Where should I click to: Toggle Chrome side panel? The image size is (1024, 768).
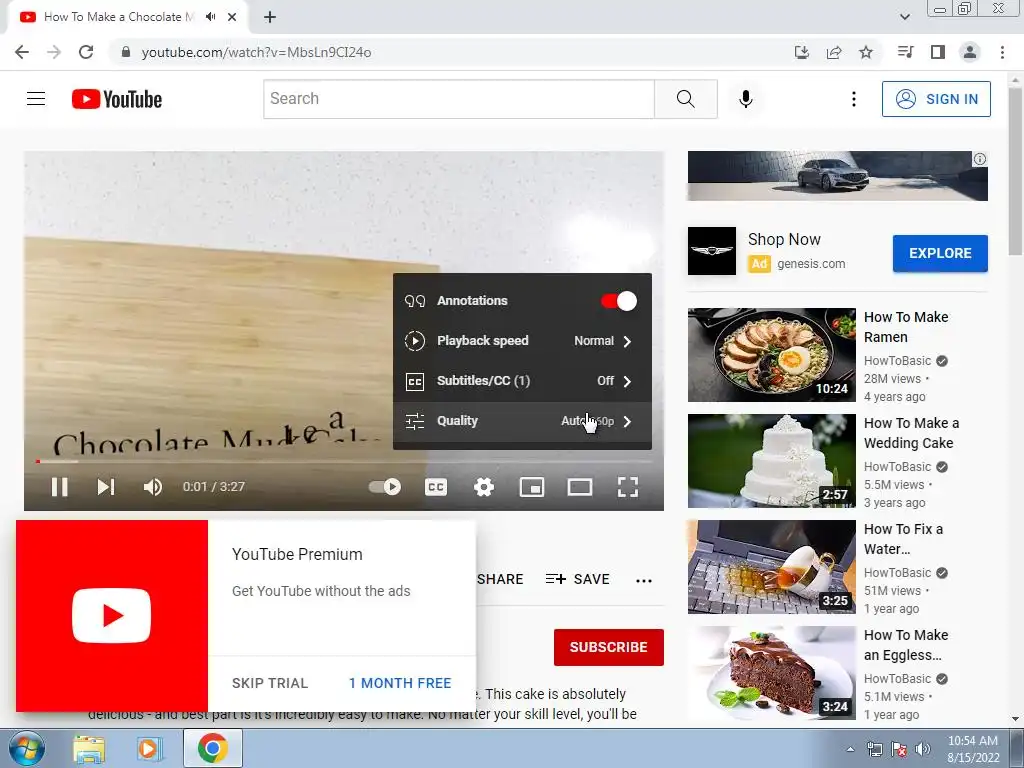[938, 52]
